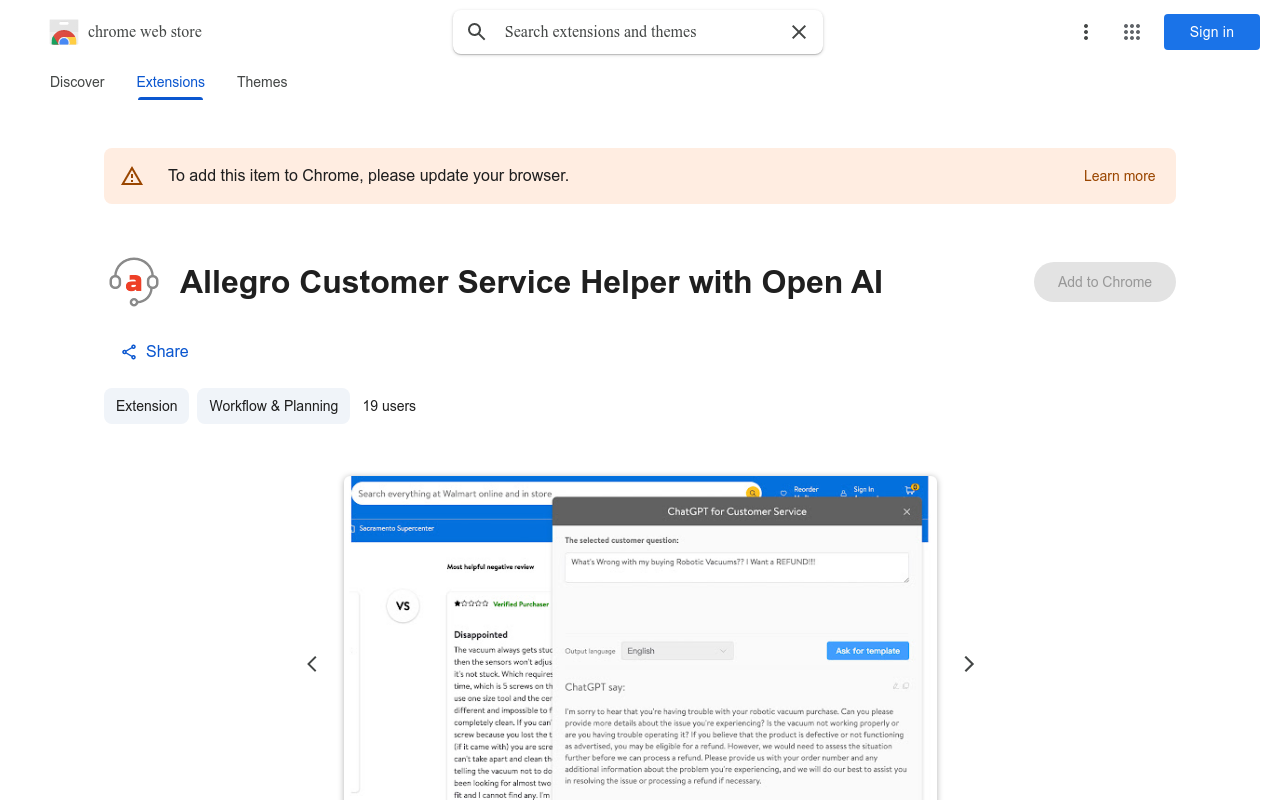Click the warning triangle icon in banner
Image resolution: width=1280 pixels, height=800 pixels.
click(132, 176)
